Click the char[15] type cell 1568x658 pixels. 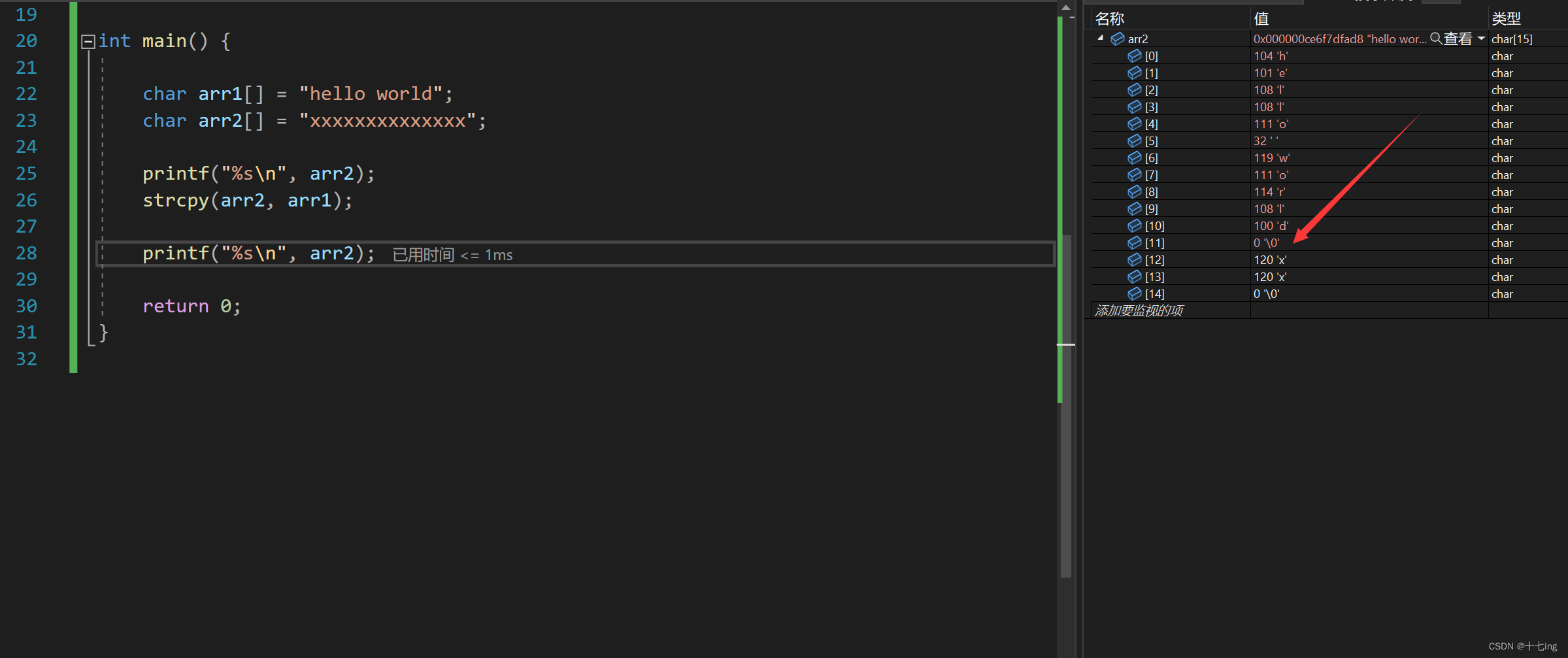point(1512,39)
